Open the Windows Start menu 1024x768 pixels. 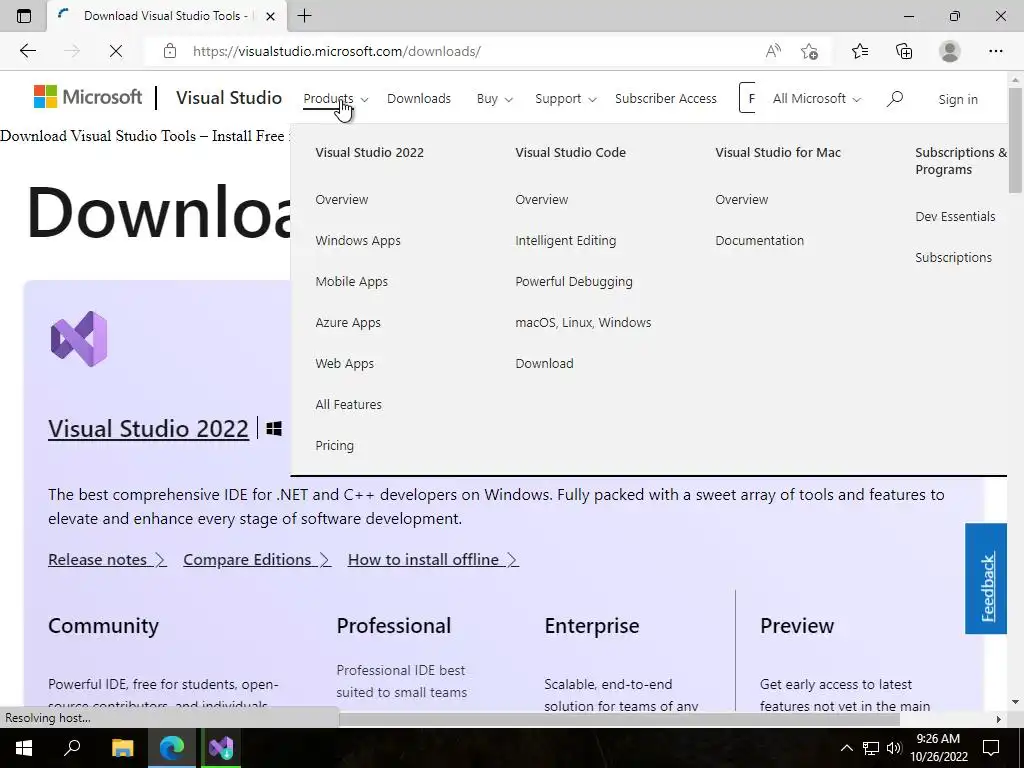(24, 747)
